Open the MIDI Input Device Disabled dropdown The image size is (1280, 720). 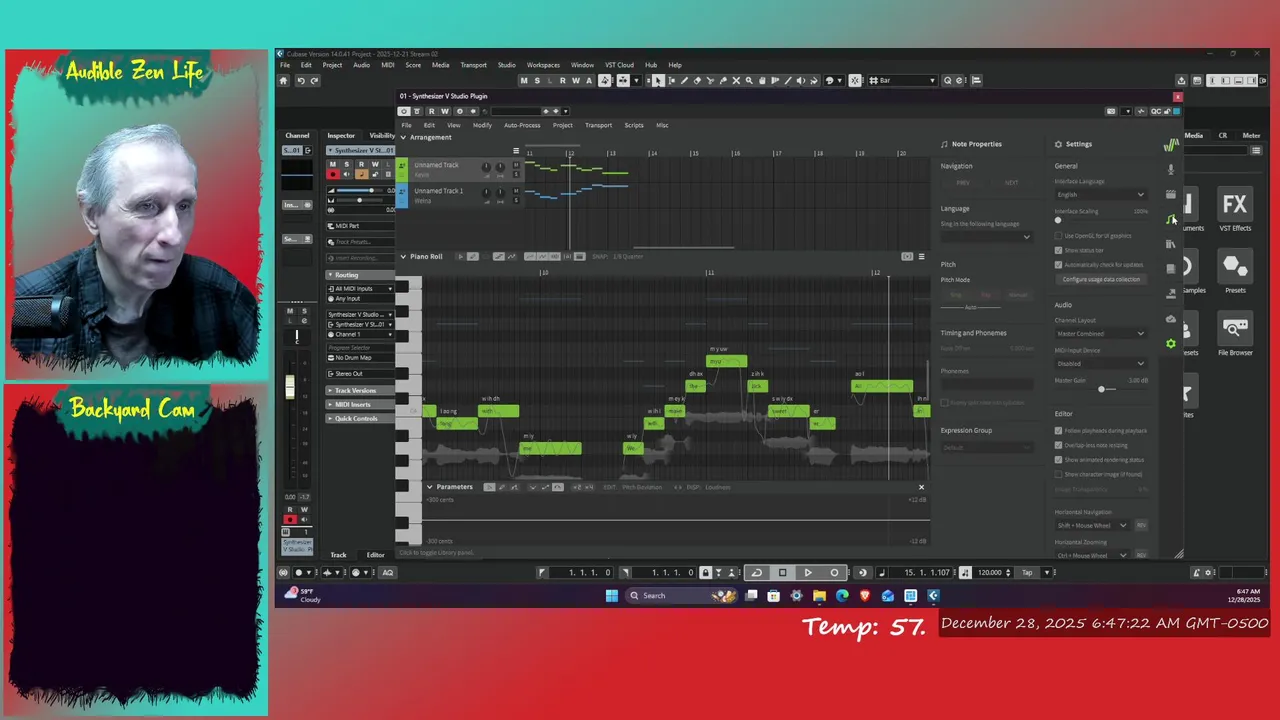(x=1100, y=364)
